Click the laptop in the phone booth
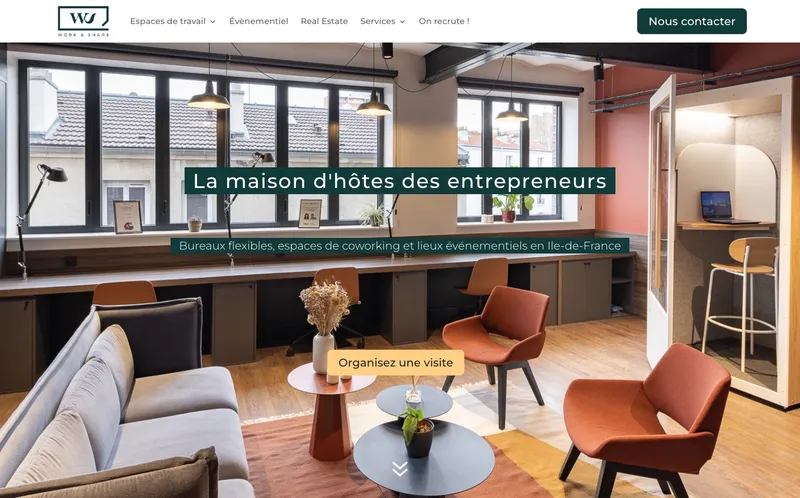The height and width of the screenshot is (498, 800). pyautogui.click(x=724, y=208)
